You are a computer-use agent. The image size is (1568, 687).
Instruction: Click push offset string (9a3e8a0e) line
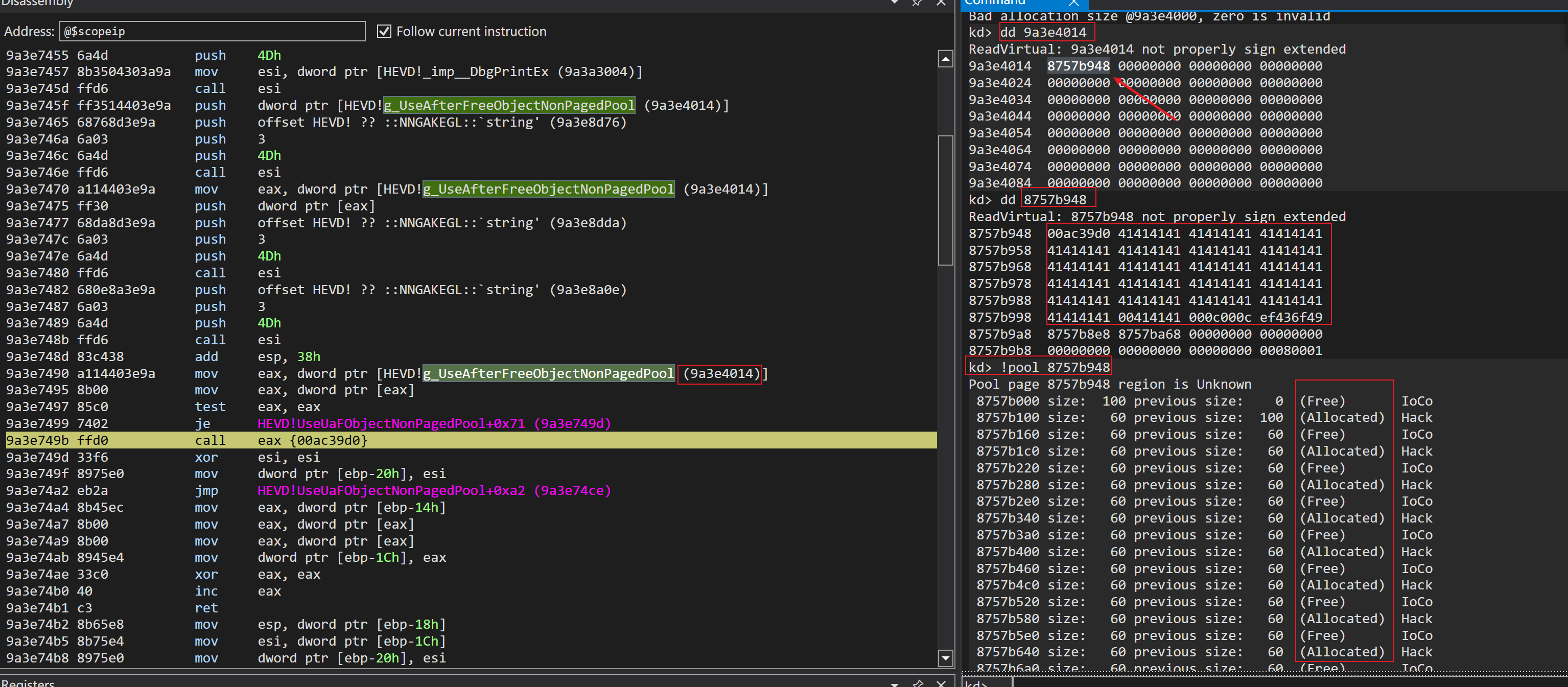pos(317,290)
